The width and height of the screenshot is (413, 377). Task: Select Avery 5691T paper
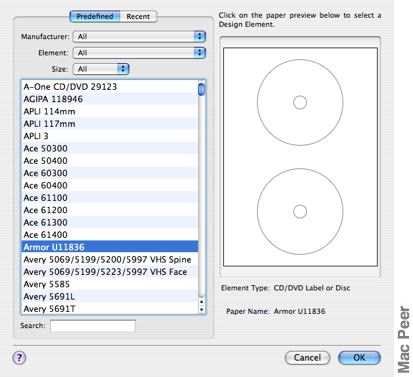[x=110, y=309]
